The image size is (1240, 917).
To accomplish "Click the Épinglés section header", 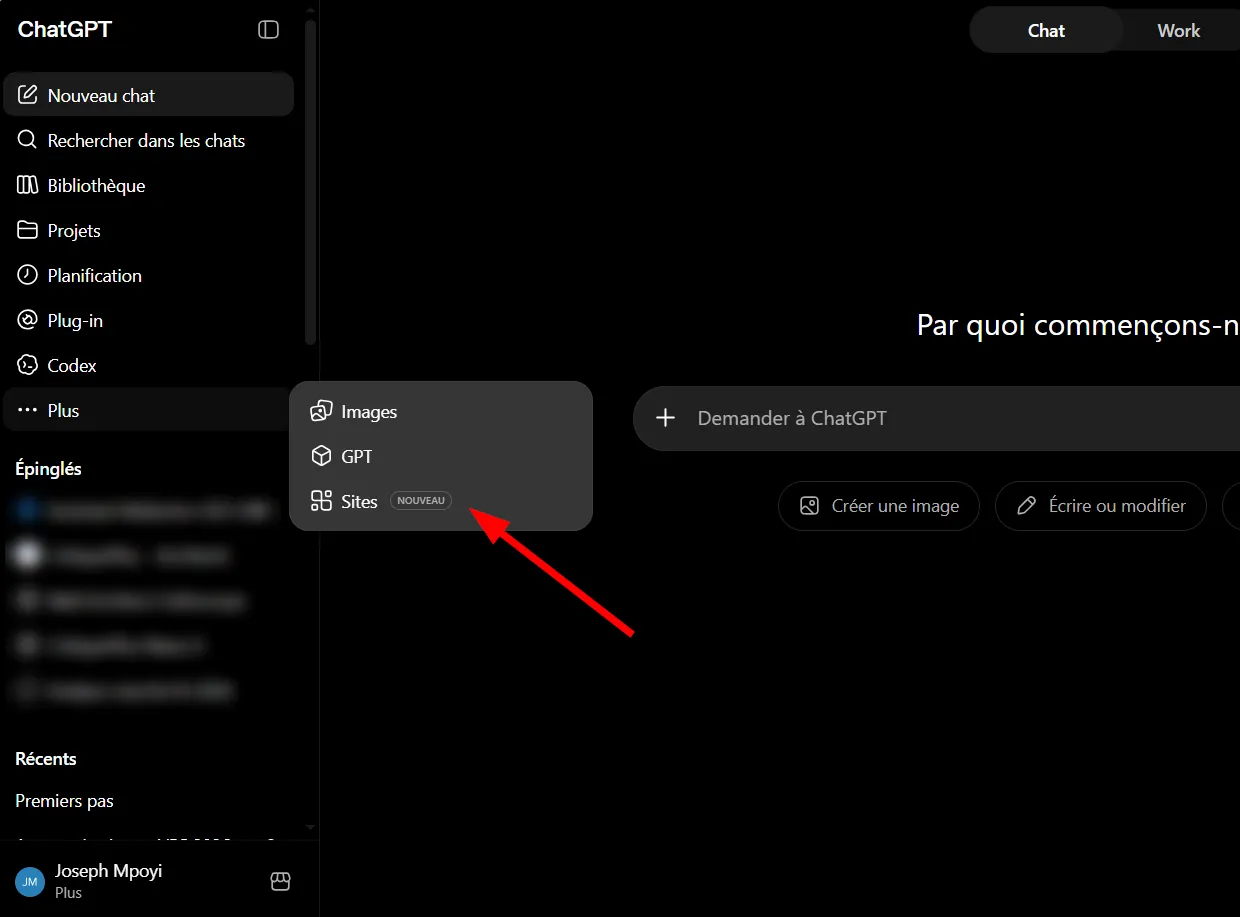I will (x=48, y=468).
